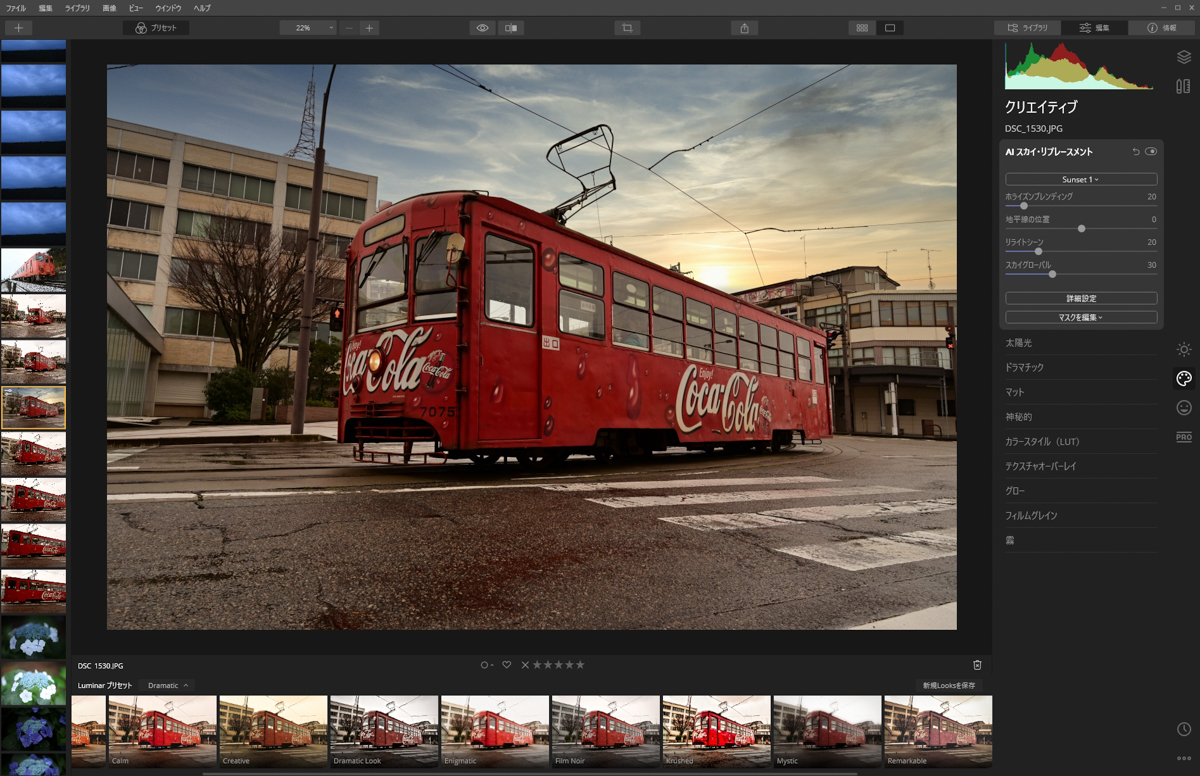1200x776 pixels.
Task: Mark image rejected with X icon
Action: coord(525,665)
